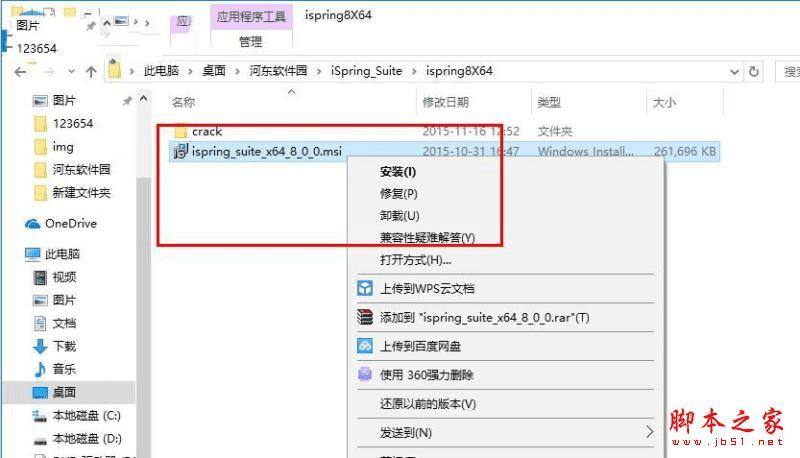Click the back navigation arrow
Viewport: 800px width, 458px height.
20,72
